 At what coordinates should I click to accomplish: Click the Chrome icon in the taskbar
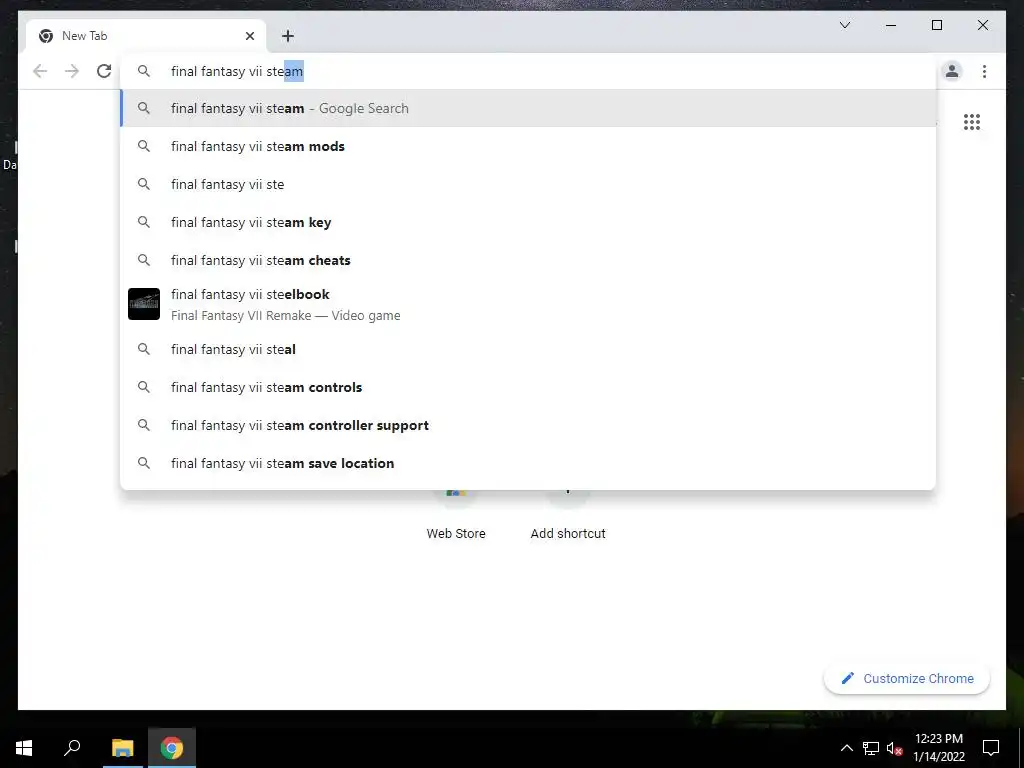pyautogui.click(x=172, y=748)
